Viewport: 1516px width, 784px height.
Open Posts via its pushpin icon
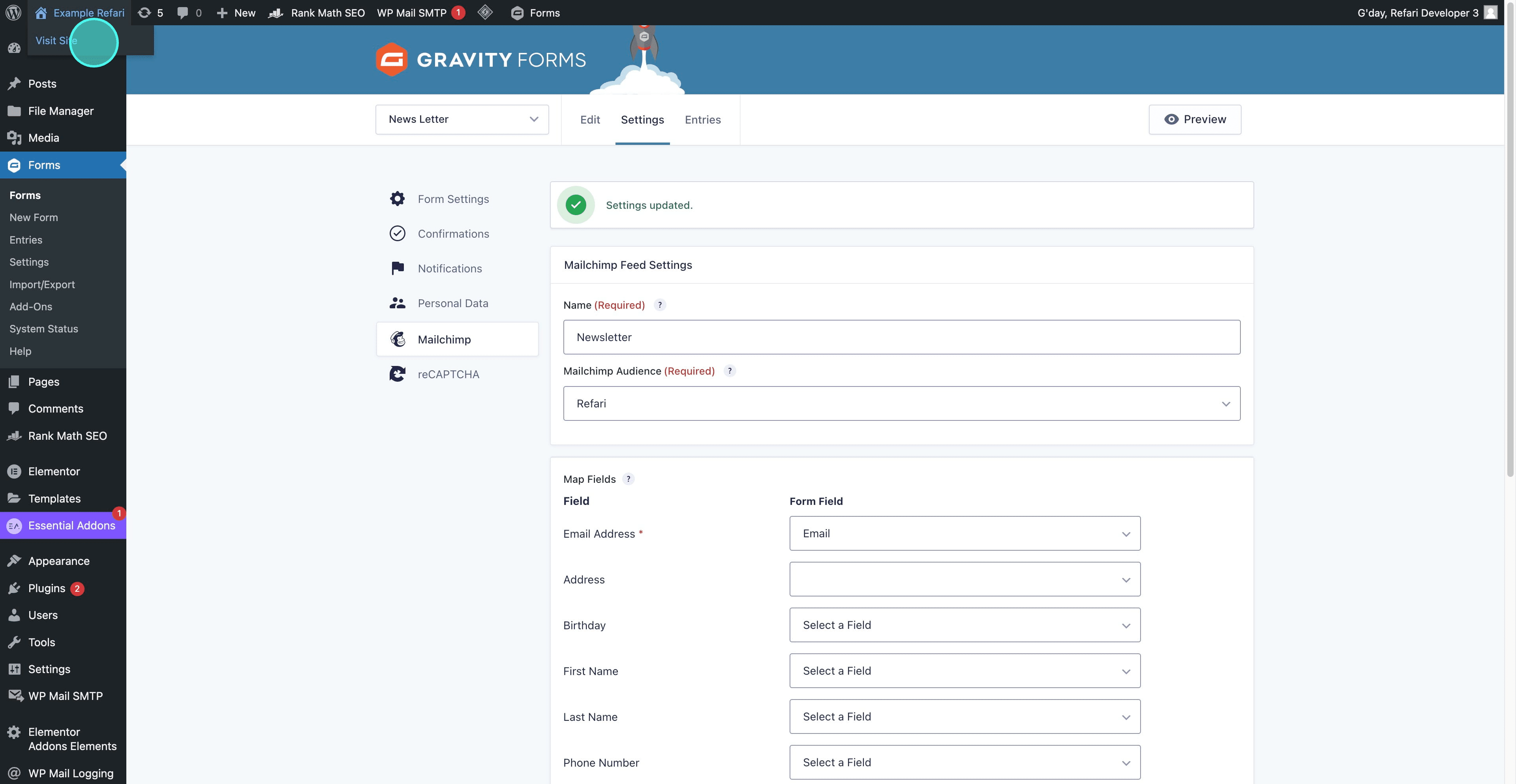click(x=14, y=84)
